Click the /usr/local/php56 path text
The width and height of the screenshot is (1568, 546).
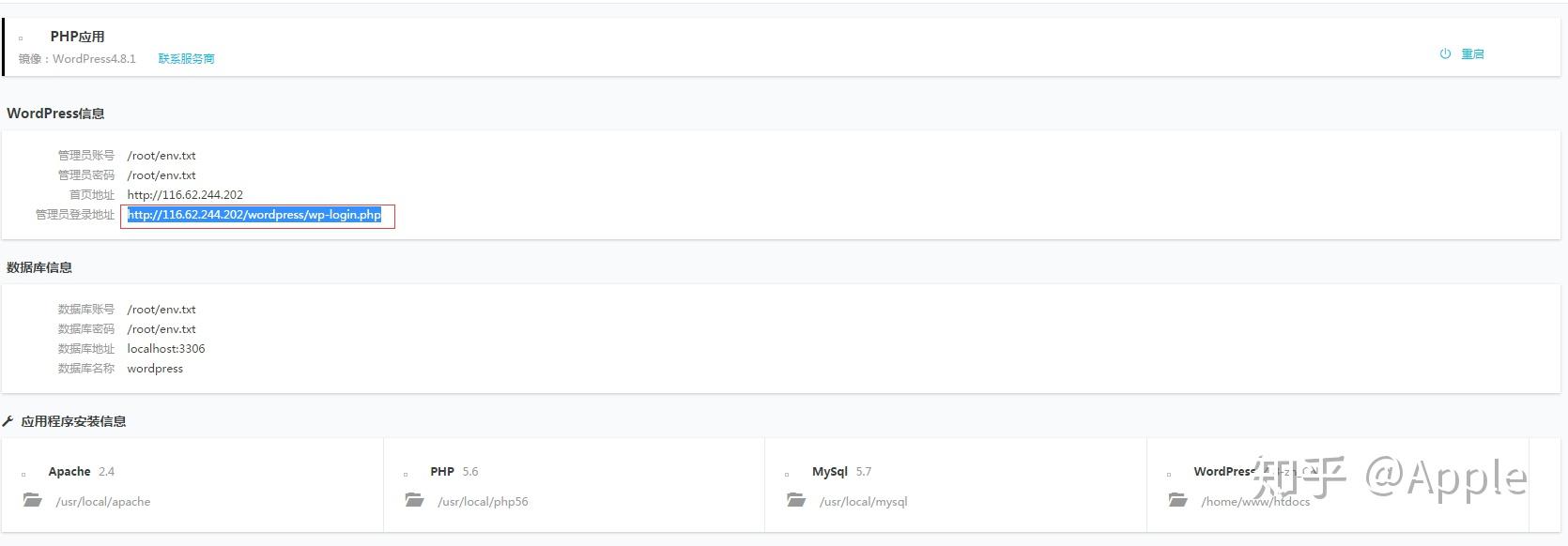pyautogui.click(x=483, y=502)
